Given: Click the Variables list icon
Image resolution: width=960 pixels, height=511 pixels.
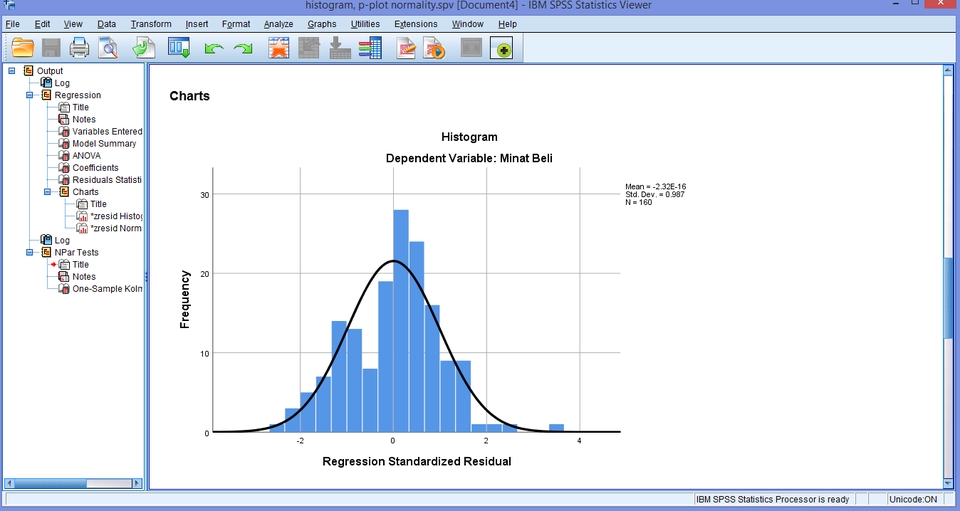Looking at the screenshot, I should coord(370,48).
